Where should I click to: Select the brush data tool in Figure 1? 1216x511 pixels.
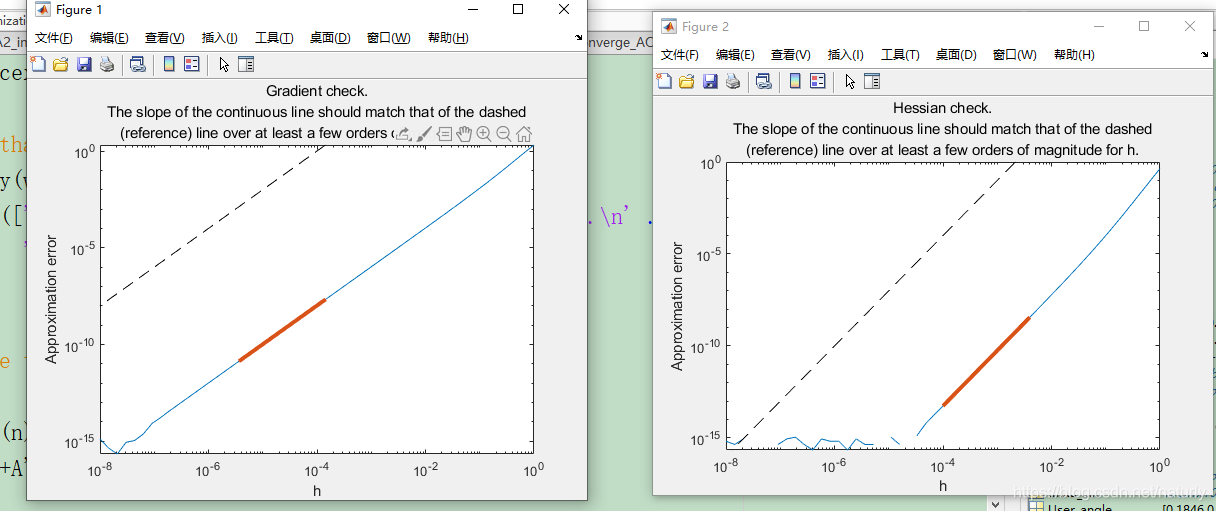tap(424, 134)
